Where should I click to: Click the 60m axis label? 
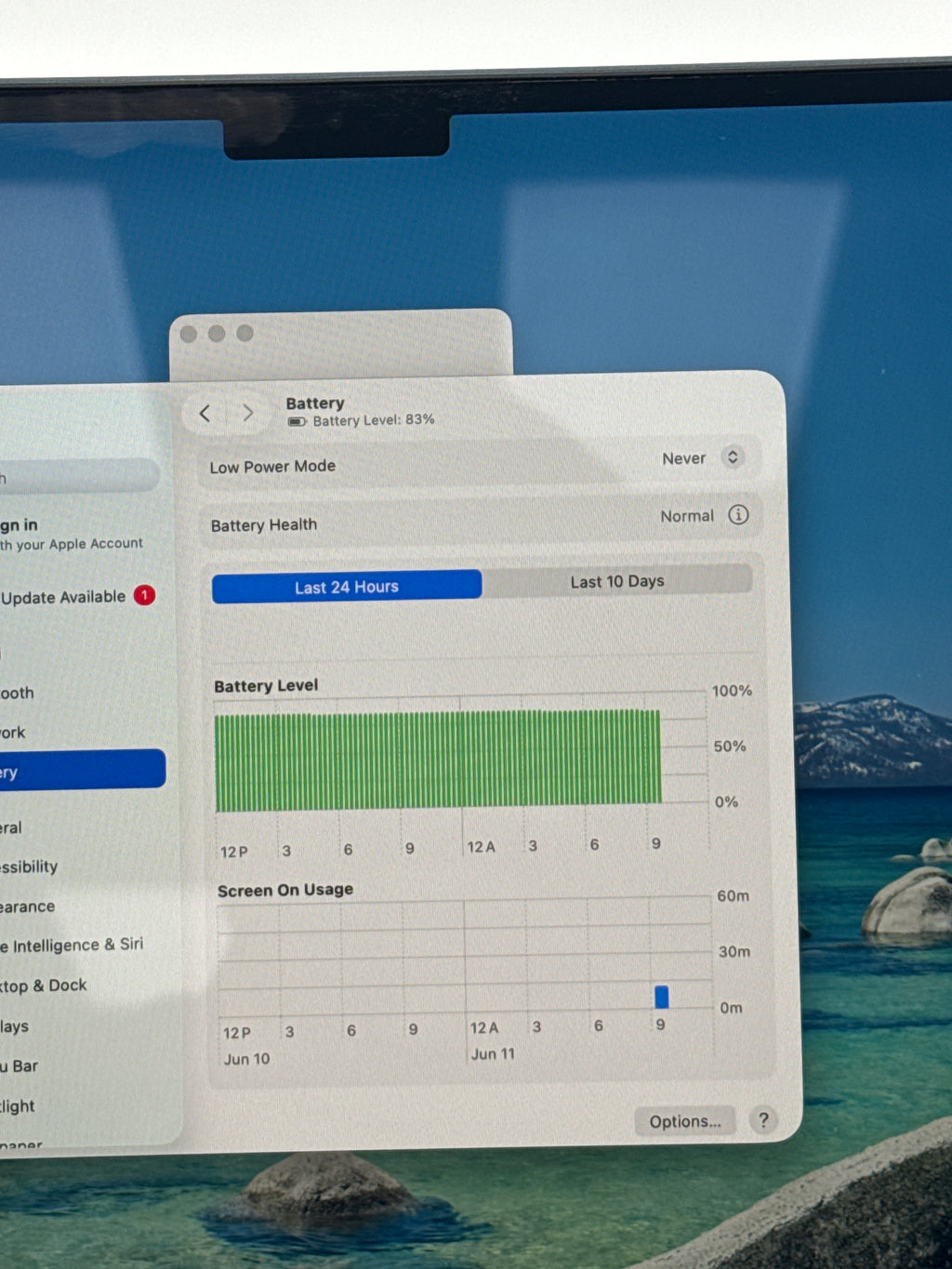(x=733, y=896)
